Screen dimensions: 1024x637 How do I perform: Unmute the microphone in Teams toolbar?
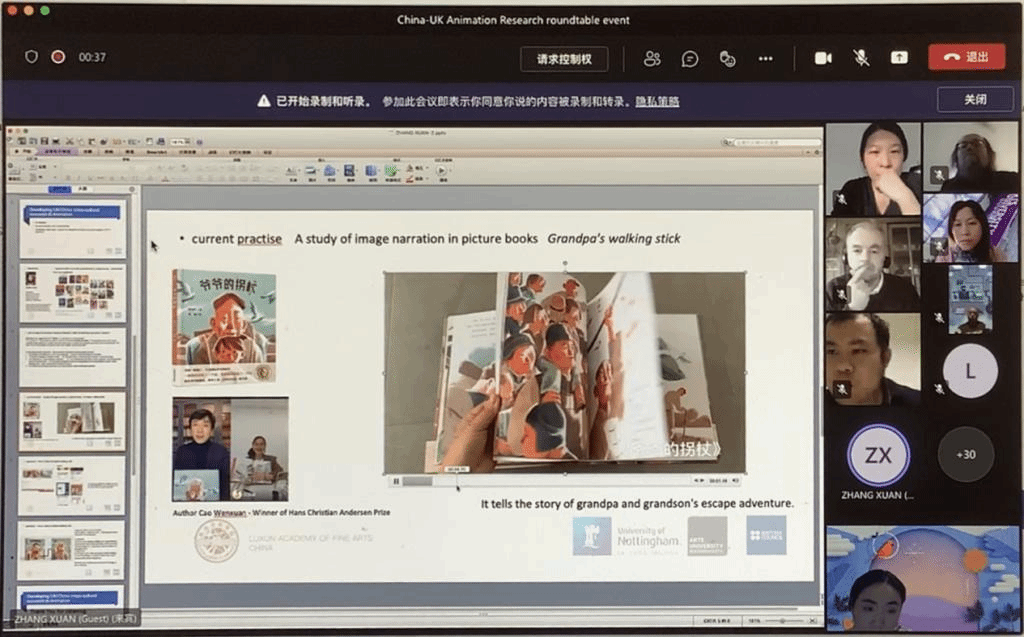(x=861, y=58)
